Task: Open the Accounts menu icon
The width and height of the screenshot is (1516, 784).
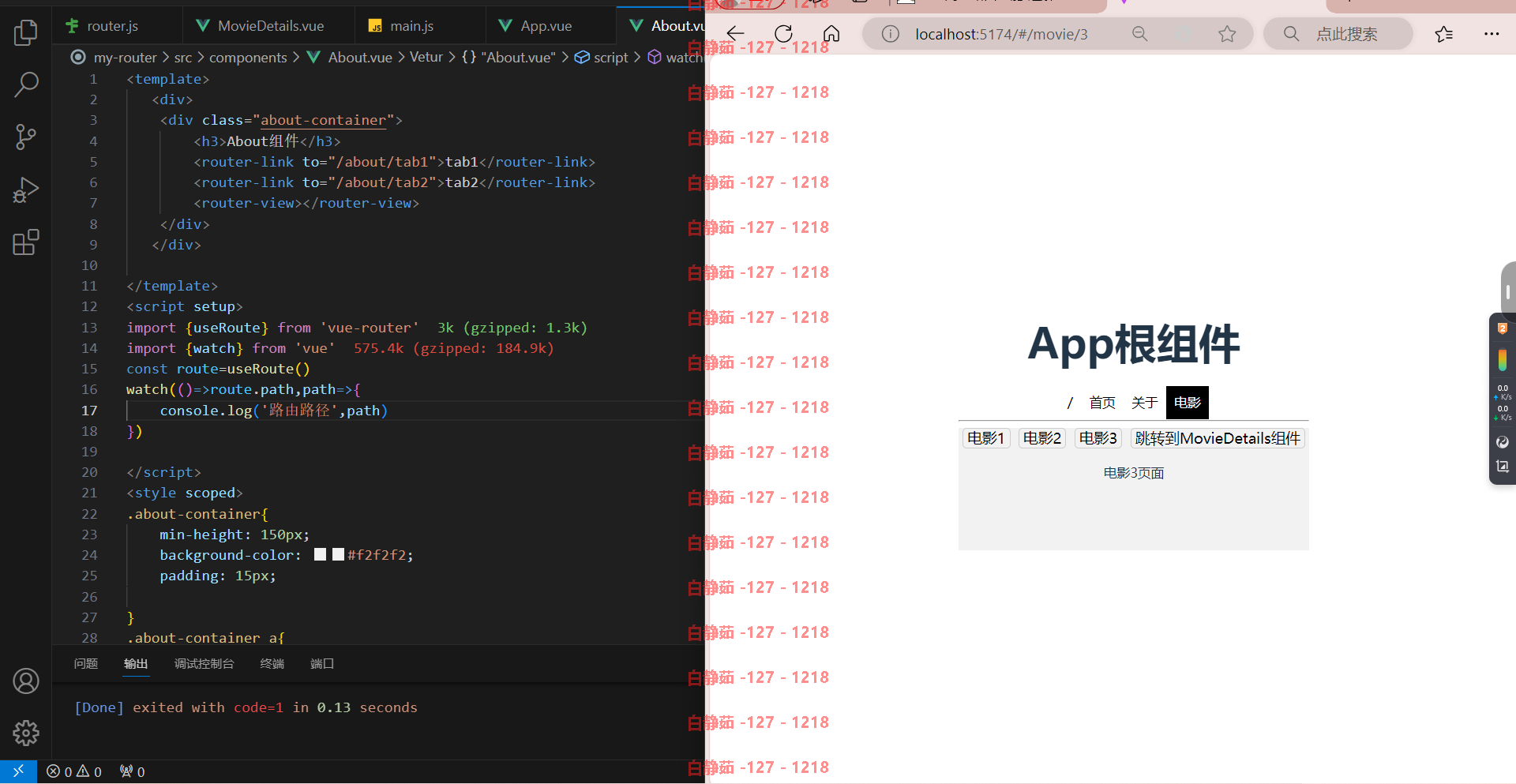Action: [26, 681]
